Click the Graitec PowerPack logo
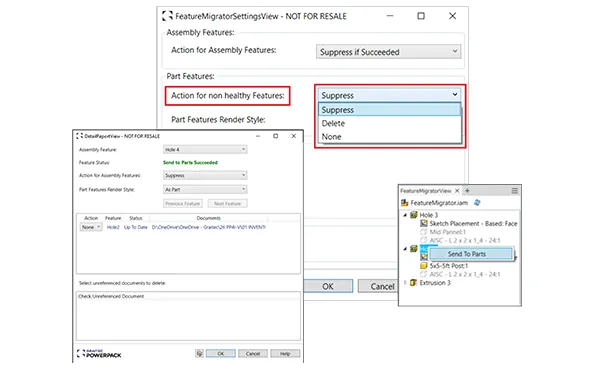Viewport: 610px width, 370px height. tap(99, 353)
